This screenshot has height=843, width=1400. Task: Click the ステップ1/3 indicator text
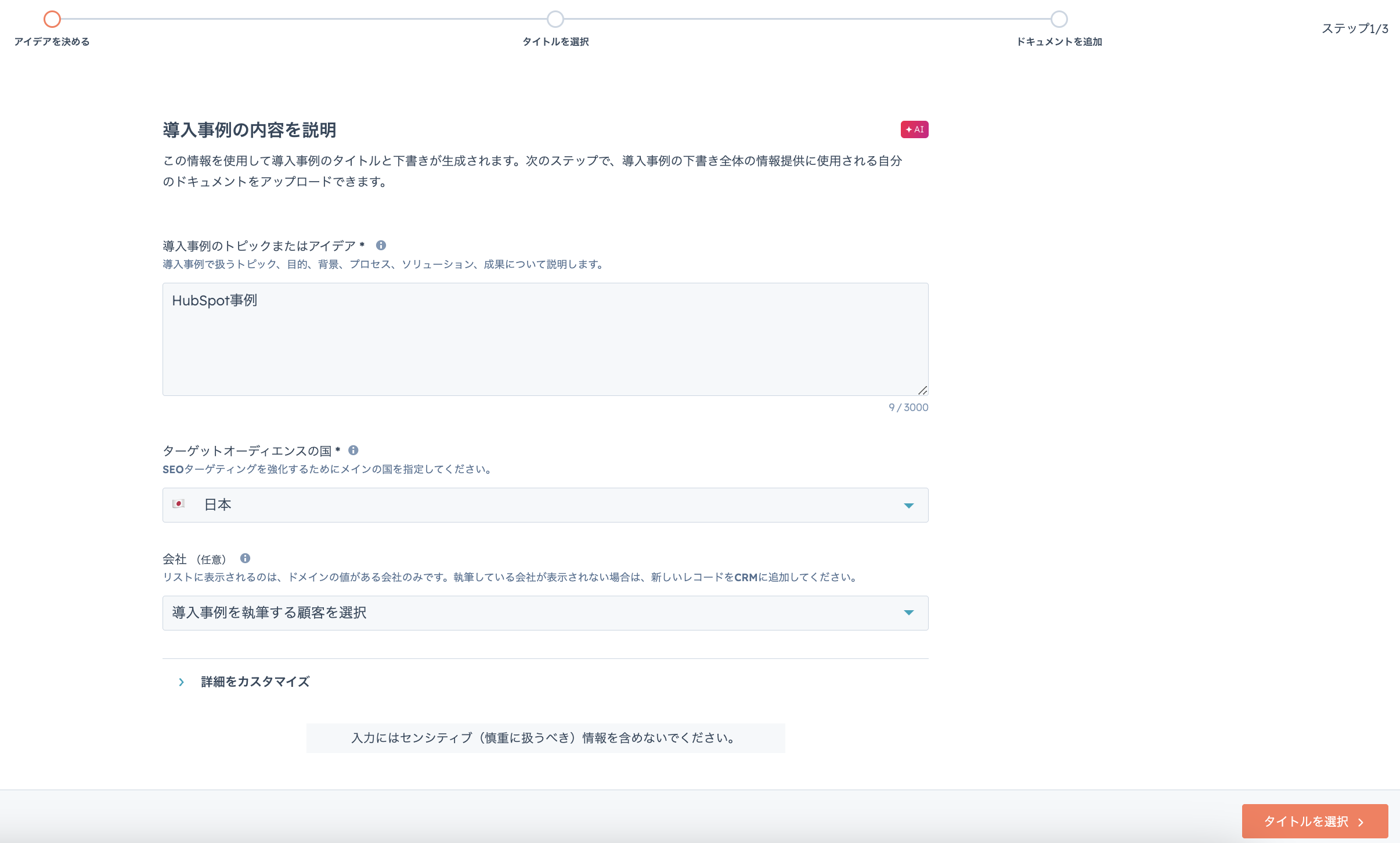1355,28
